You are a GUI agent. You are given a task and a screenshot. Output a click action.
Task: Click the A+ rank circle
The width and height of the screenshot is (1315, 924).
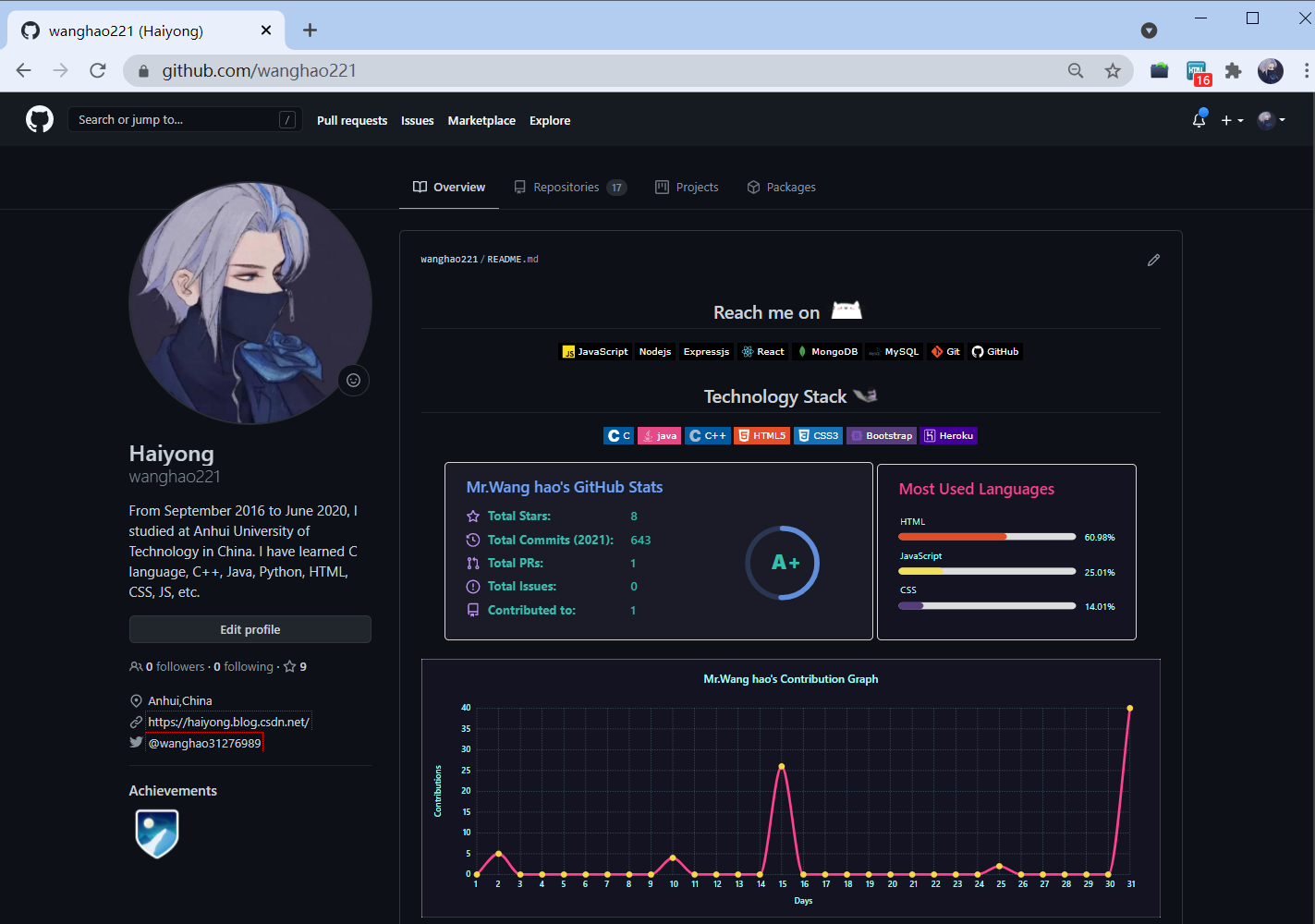tap(783, 563)
